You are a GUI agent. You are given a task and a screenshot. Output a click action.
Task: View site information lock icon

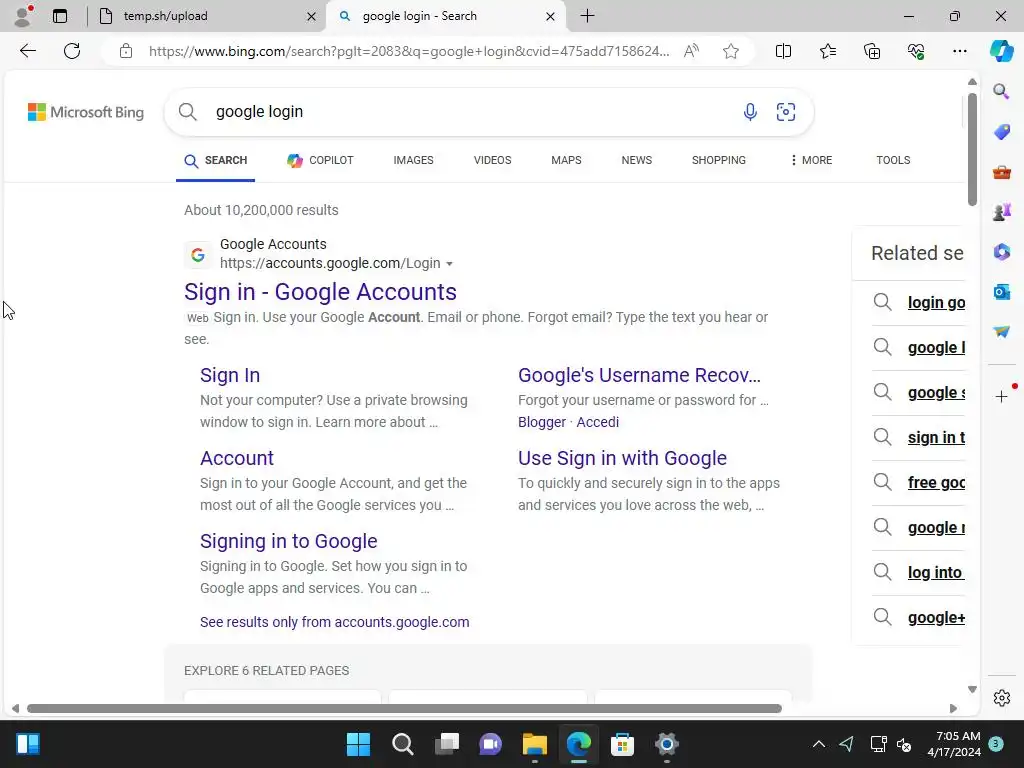point(126,51)
